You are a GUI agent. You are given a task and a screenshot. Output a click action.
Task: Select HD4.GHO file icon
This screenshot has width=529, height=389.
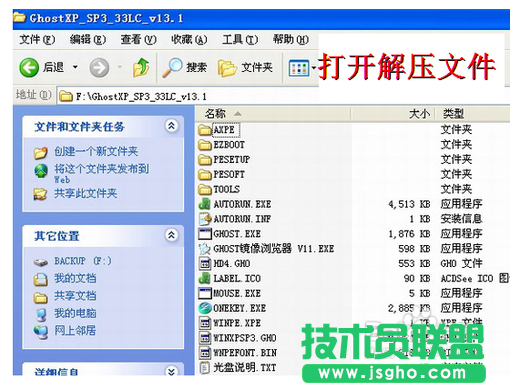click(205, 263)
